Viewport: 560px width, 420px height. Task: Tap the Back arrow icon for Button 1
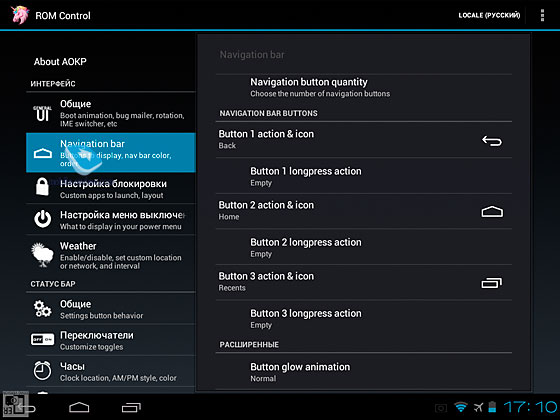[x=492, y=141]
